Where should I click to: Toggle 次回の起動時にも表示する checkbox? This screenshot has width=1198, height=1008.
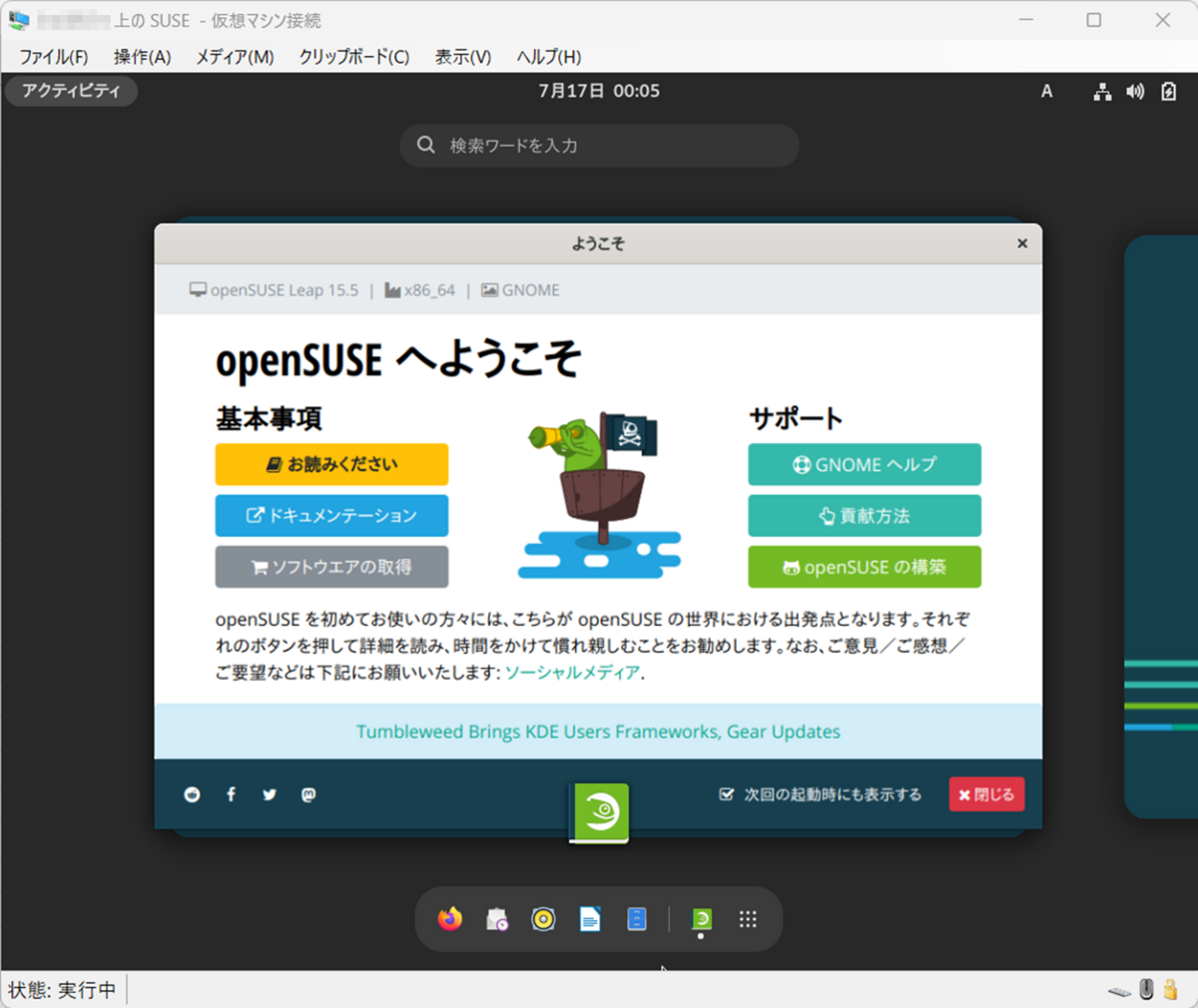pos(727,794)
